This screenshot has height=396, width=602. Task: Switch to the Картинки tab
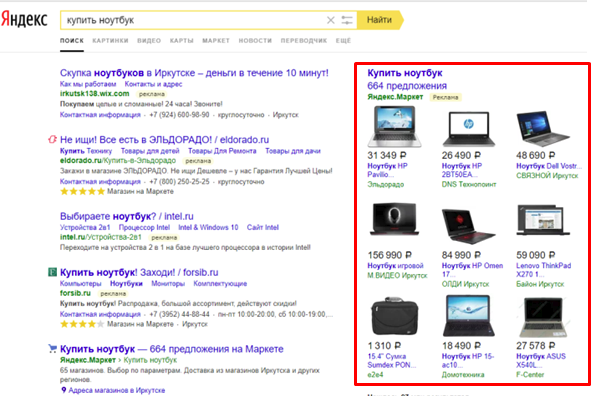[x=110, y=41]
